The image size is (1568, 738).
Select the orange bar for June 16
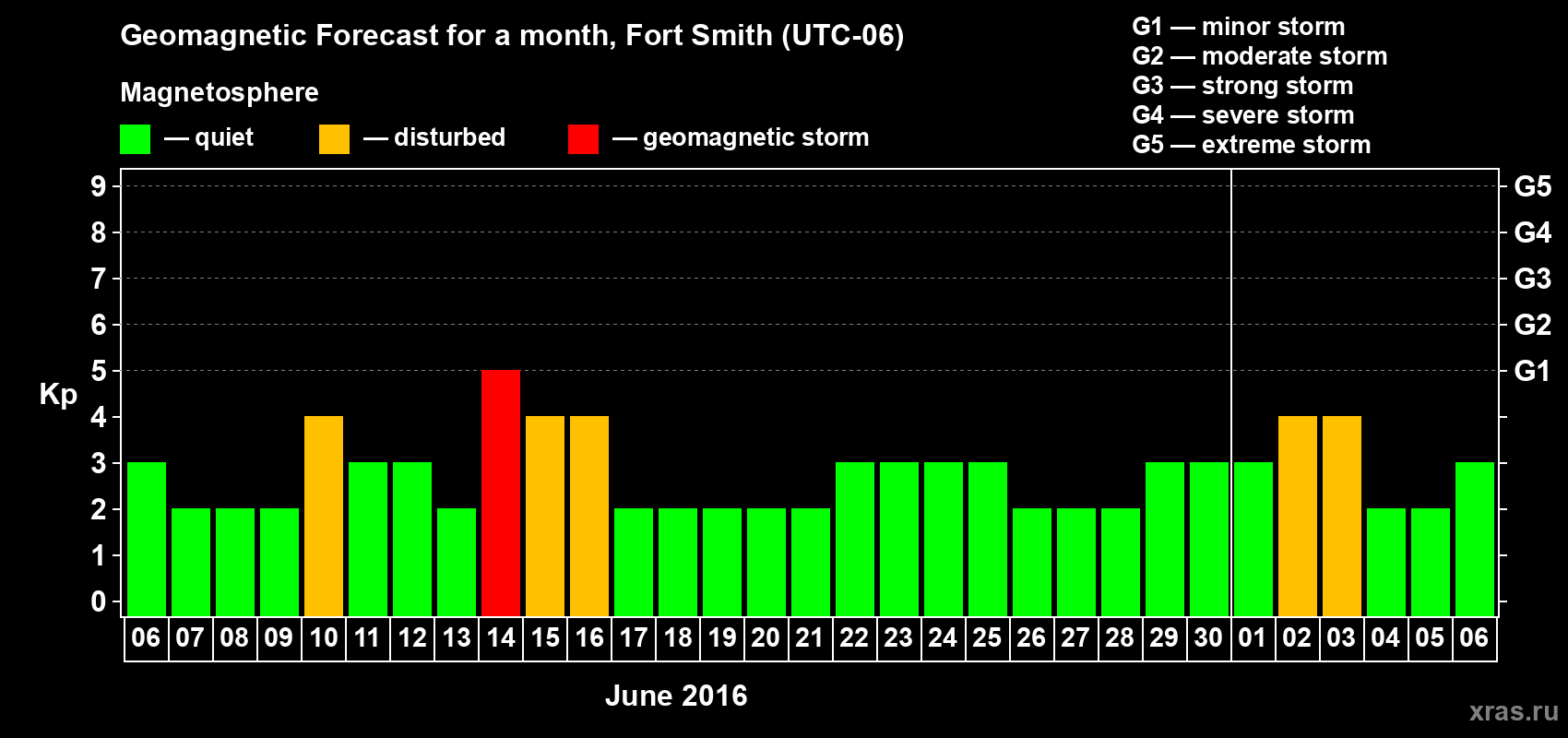pos(589,516)
